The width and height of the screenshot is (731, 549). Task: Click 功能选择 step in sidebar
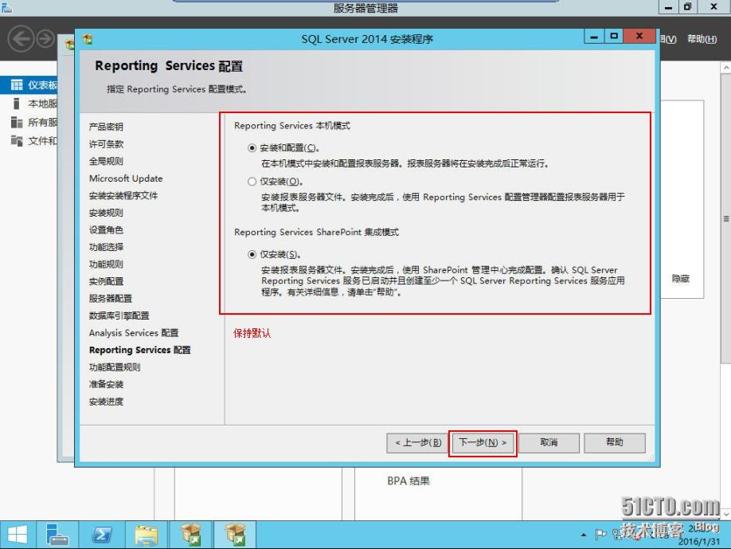(106, 247)
